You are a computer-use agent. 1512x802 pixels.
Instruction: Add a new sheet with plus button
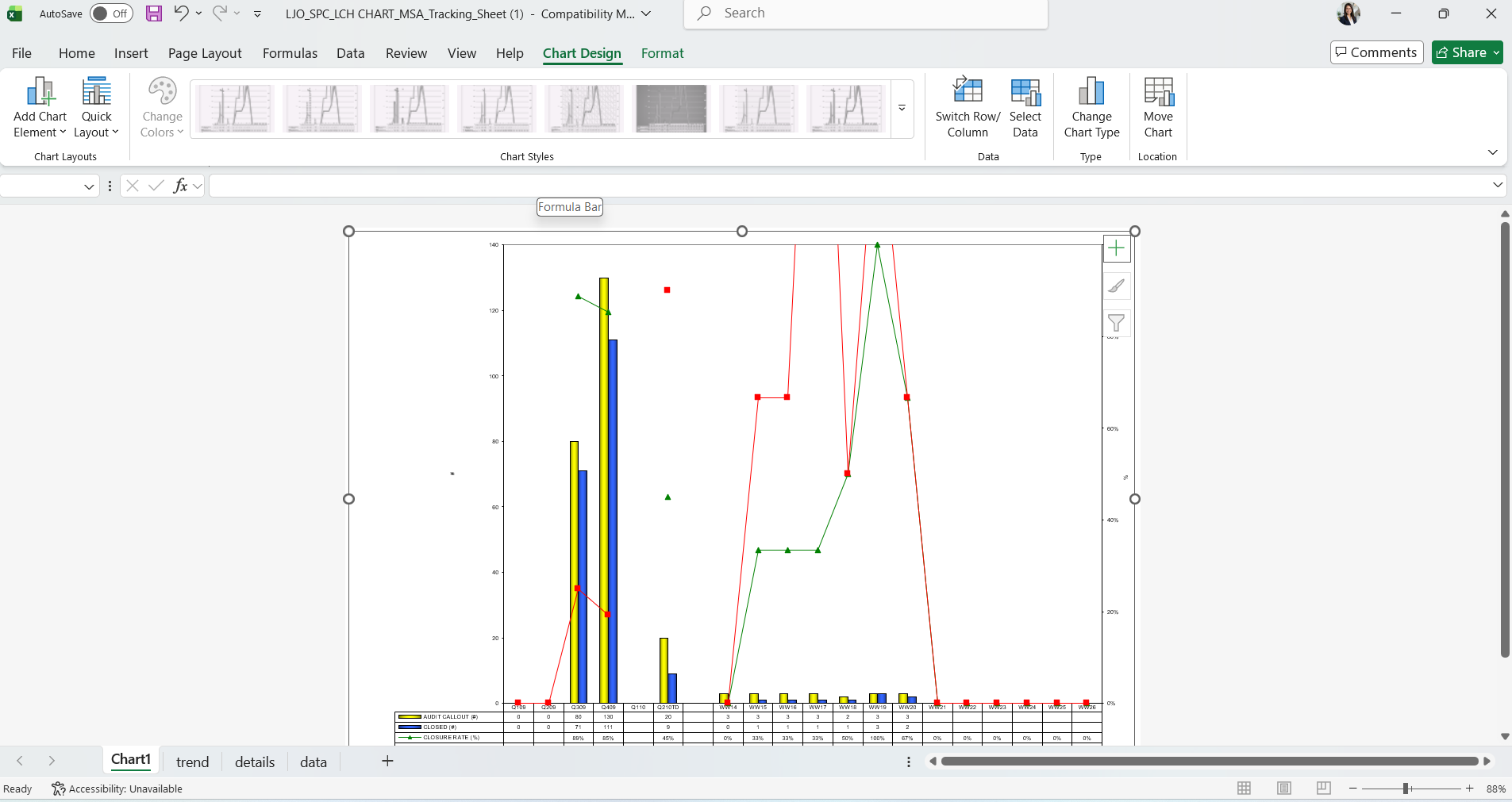[387, 762]
